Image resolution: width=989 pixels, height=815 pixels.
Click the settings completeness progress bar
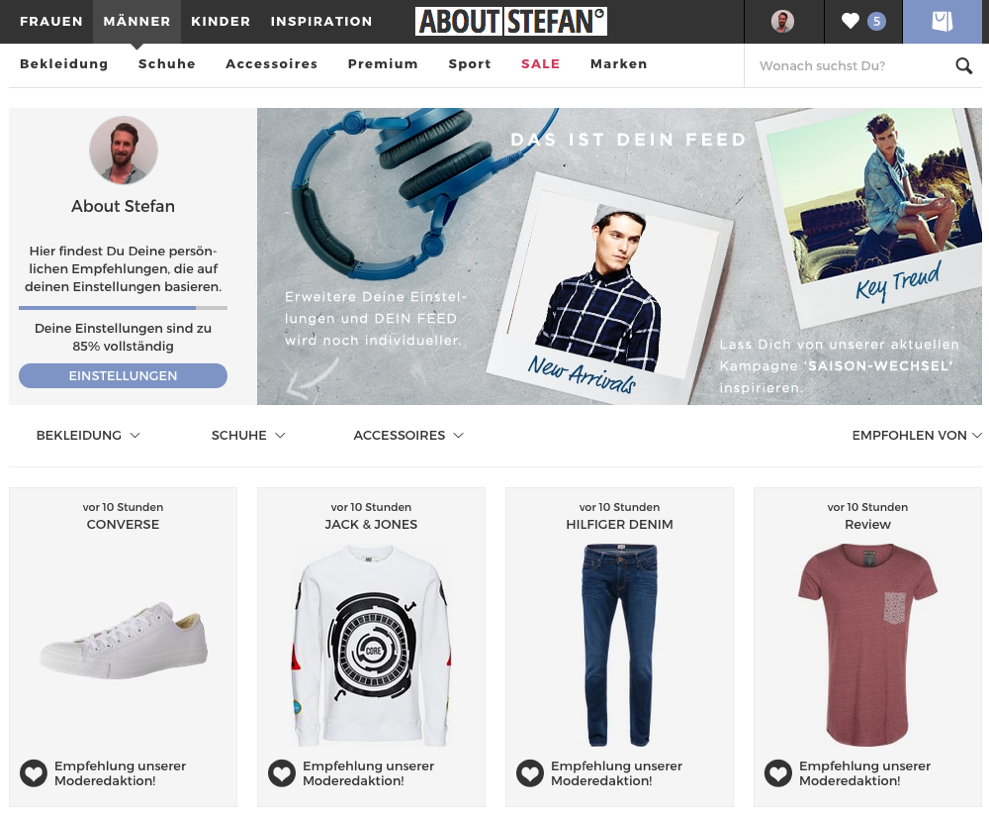pyautogui.click(x=123, y=308)
